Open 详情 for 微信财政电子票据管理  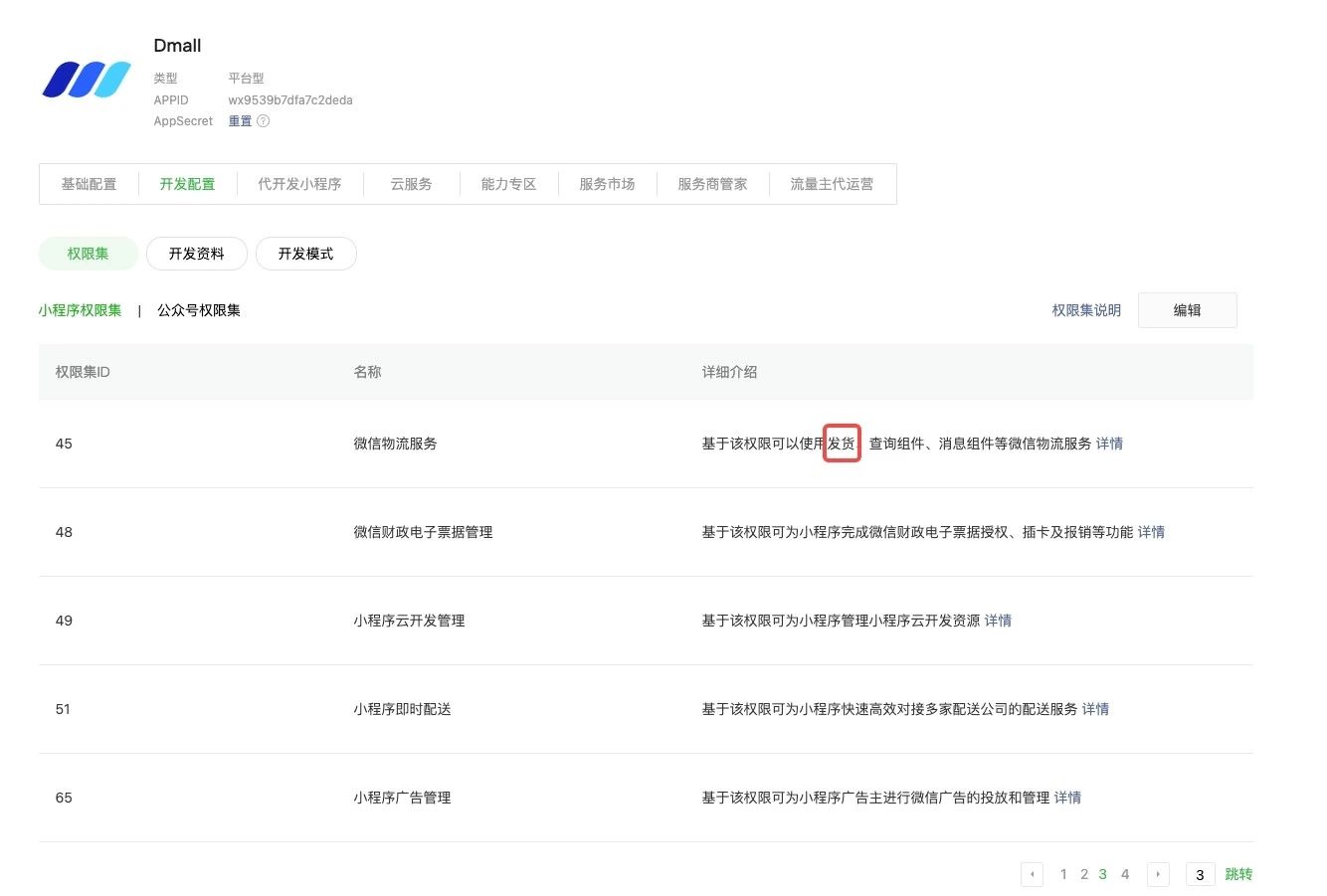pyautogui.click(x=1151, y=532)
